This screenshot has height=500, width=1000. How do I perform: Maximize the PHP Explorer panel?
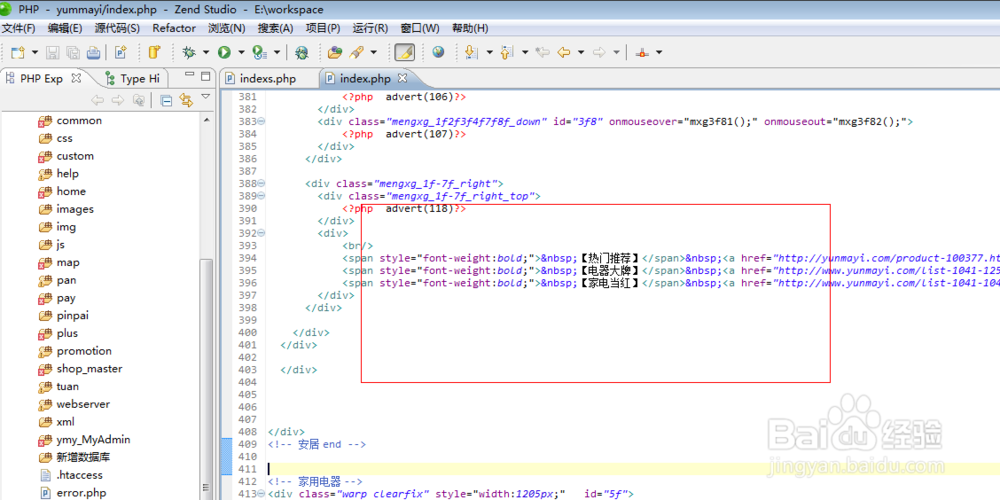click(205, 76)
